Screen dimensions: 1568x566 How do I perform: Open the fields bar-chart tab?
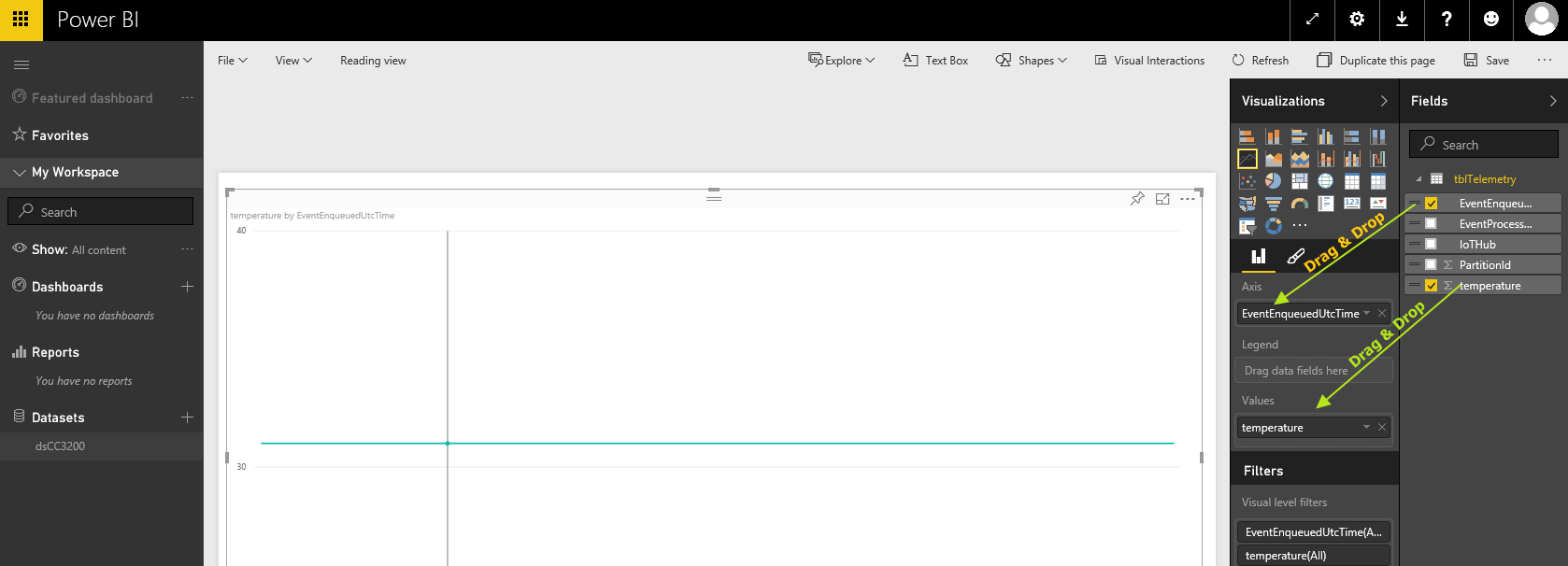click(1259, 256)
